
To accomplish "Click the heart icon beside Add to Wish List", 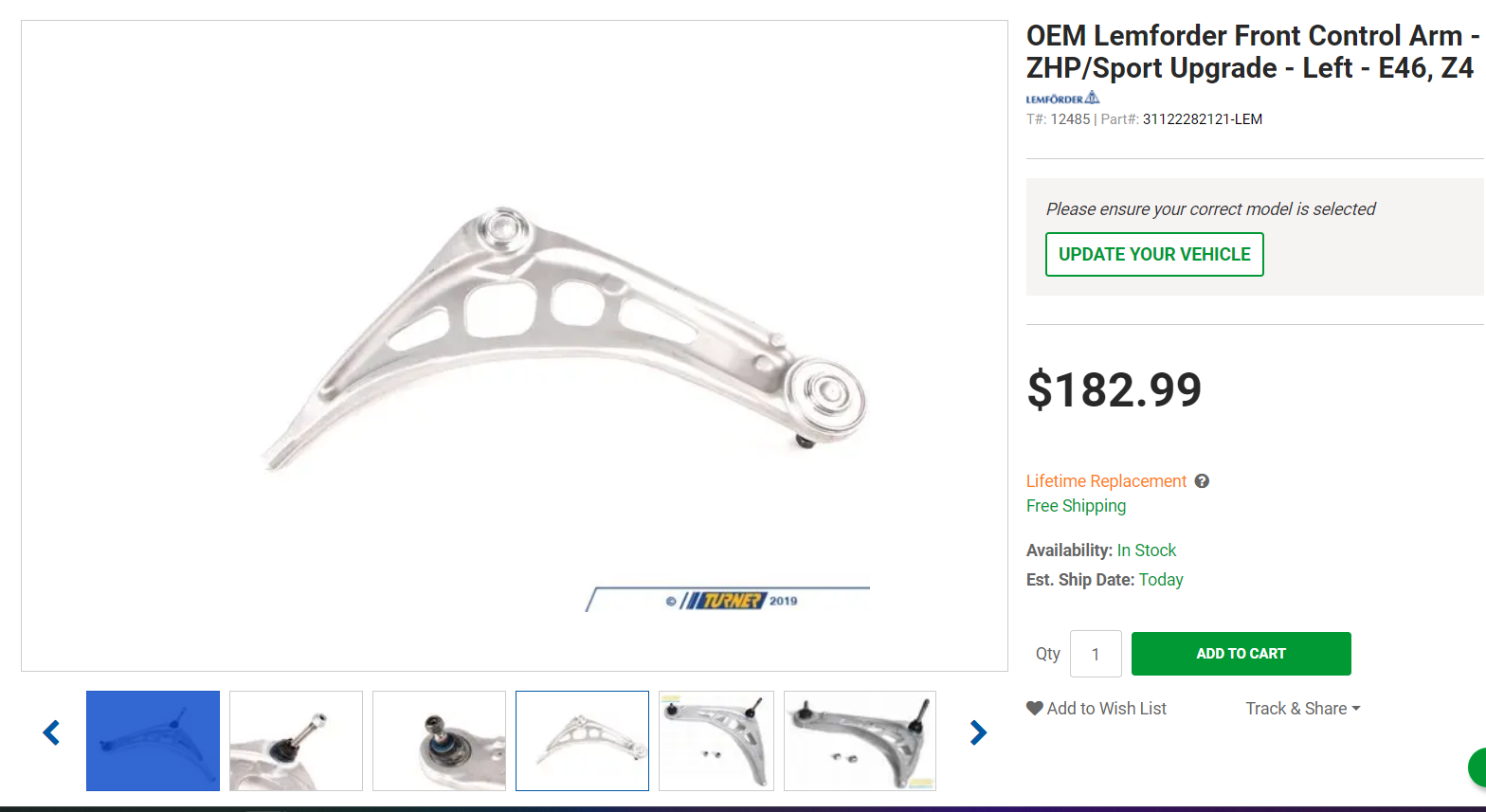I will click(x=1035, y=708).
